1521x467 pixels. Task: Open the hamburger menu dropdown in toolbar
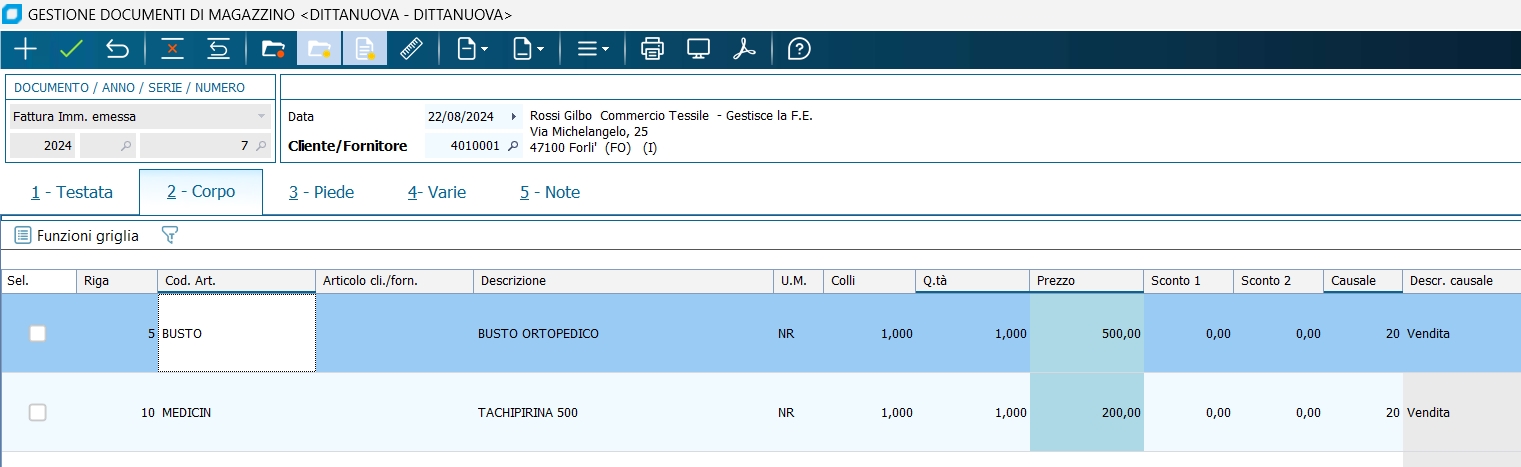coord(593,49)
